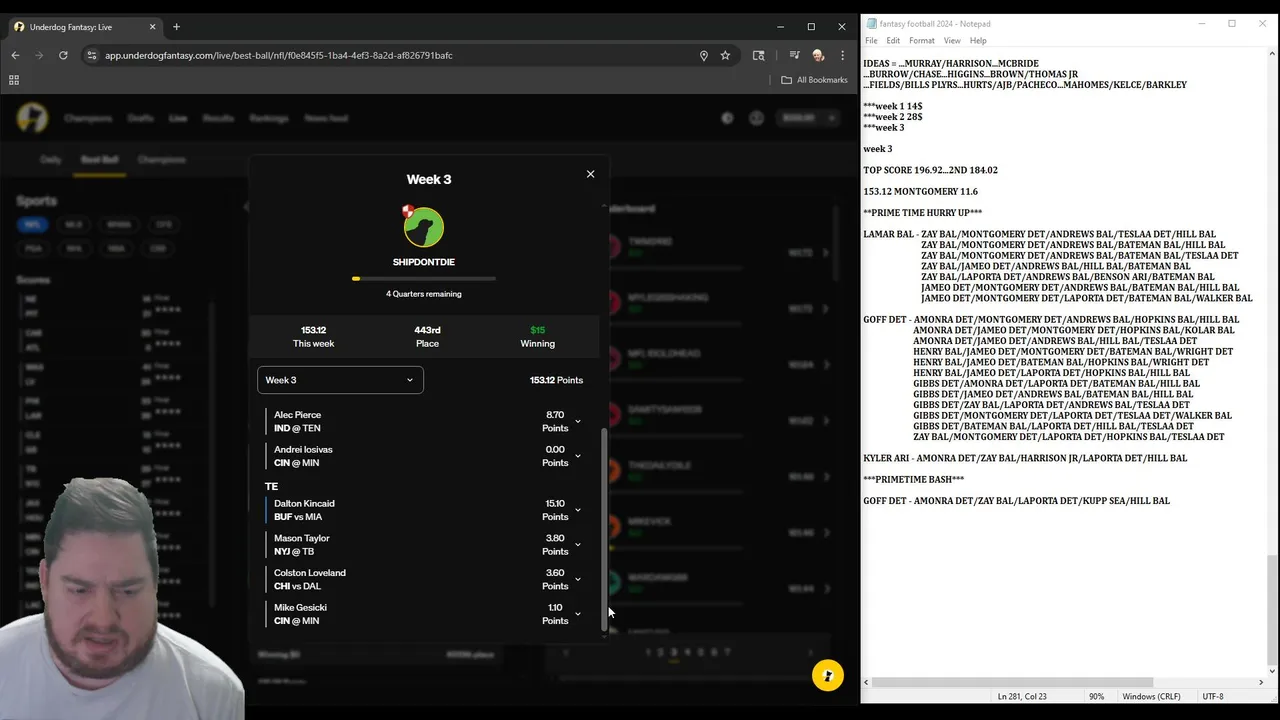Click Notepad scroll right arrow
This screenshot has width=1280, height=720.
point(1260,683)
